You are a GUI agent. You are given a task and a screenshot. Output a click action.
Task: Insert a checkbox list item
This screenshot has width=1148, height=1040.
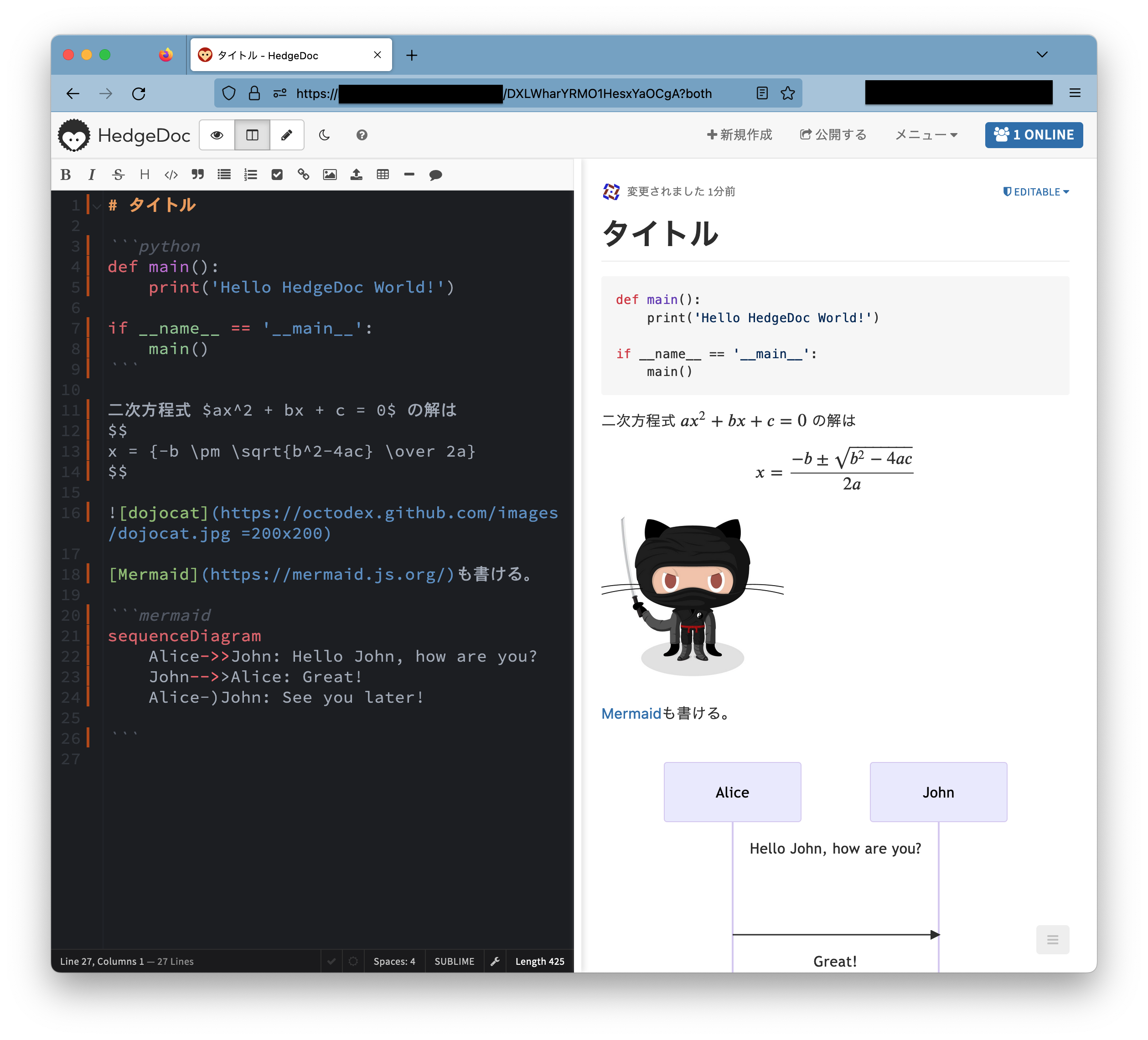pos(277,175)
